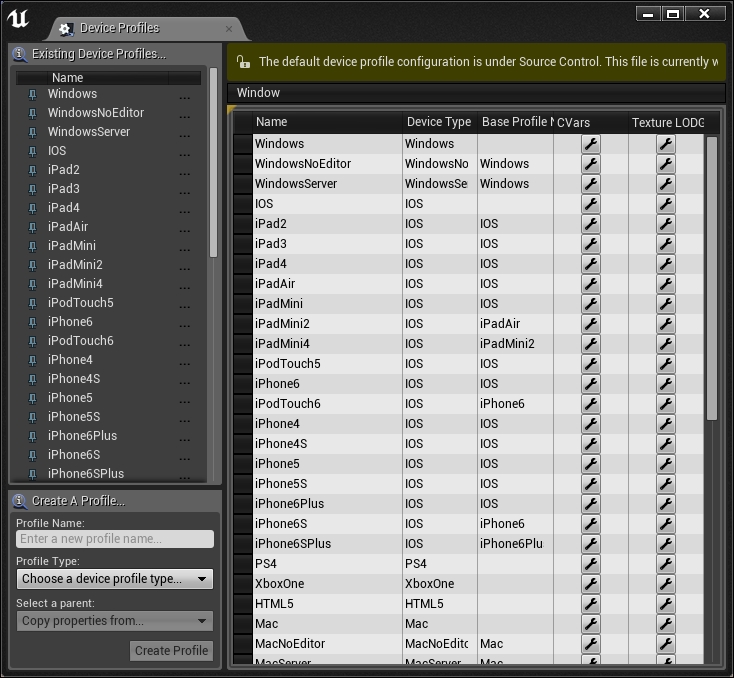The image size is (734, 678).
Task: Open CVars wrench for PS4 row
Action: point(591,564)
